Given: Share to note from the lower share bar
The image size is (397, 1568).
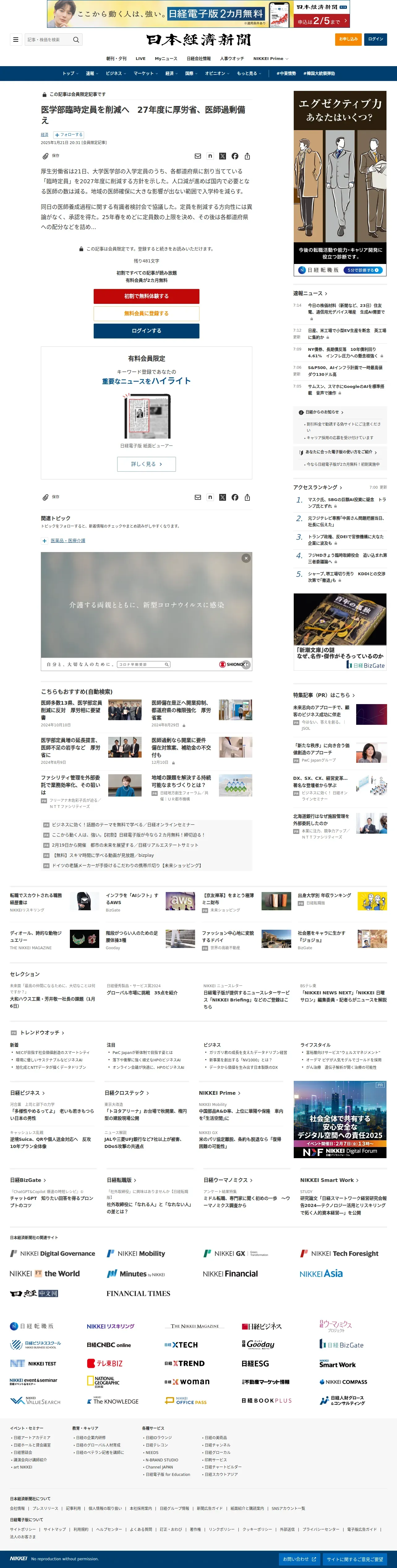Looking at the screenshot, I should (x=210, y=497).
